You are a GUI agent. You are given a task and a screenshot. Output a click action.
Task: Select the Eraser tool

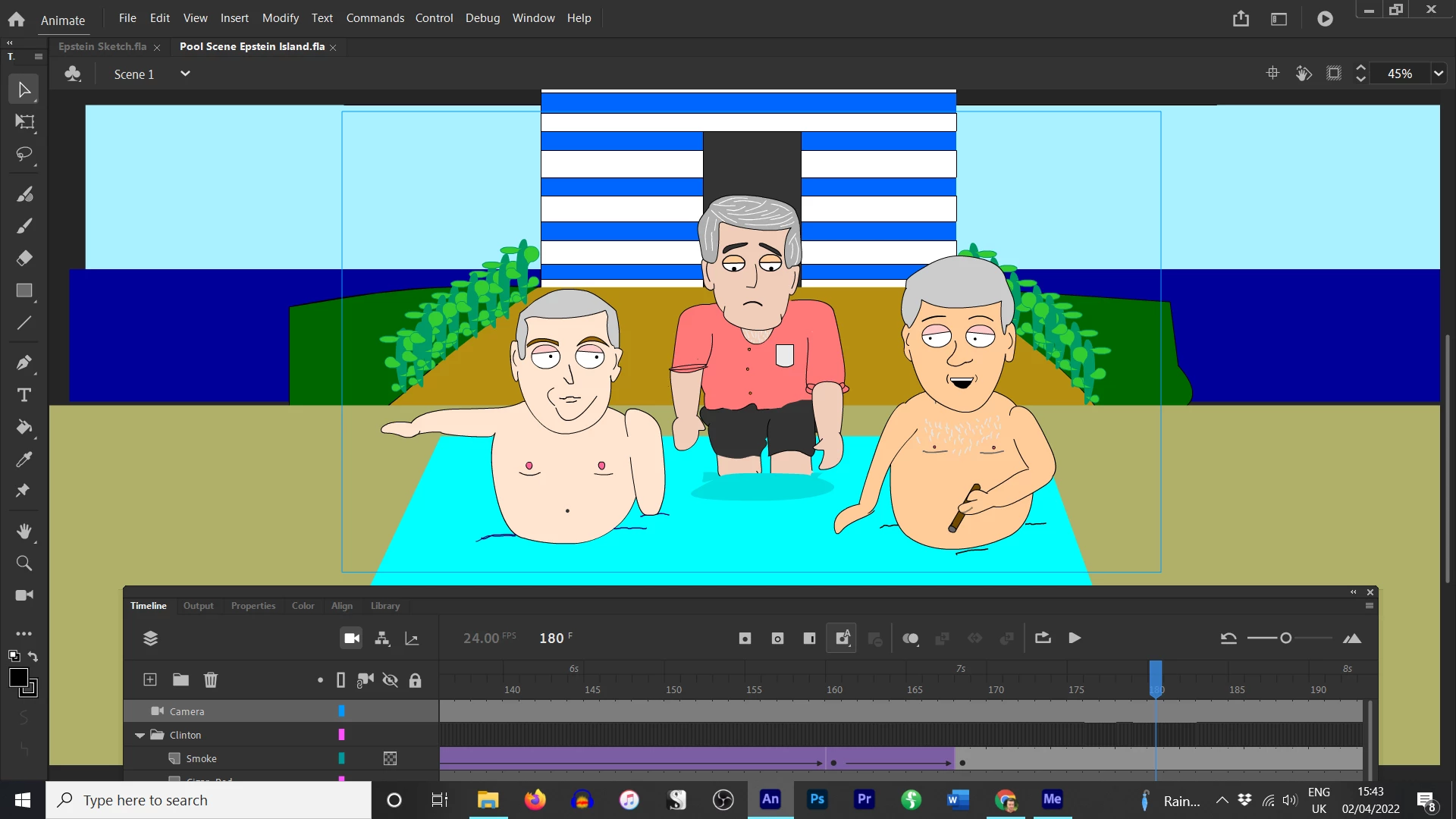pos(24,259)
